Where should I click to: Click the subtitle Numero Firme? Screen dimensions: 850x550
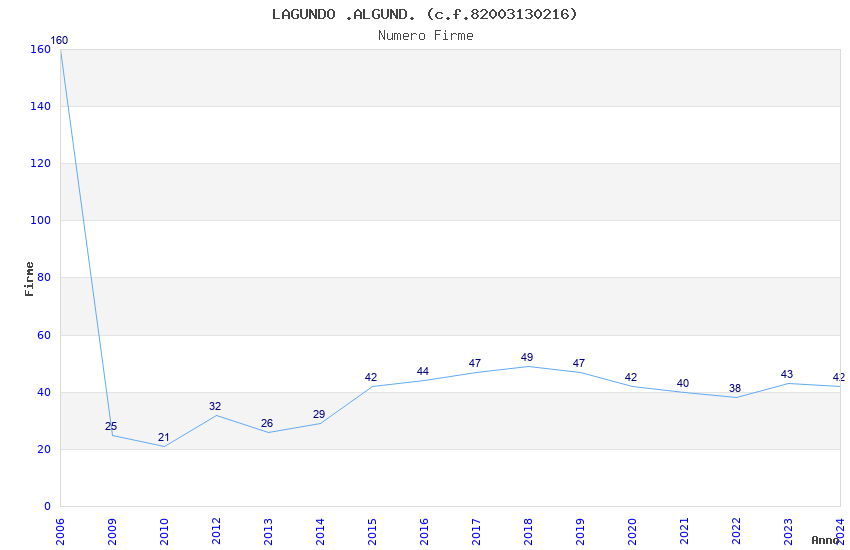(x=426, y=35)
